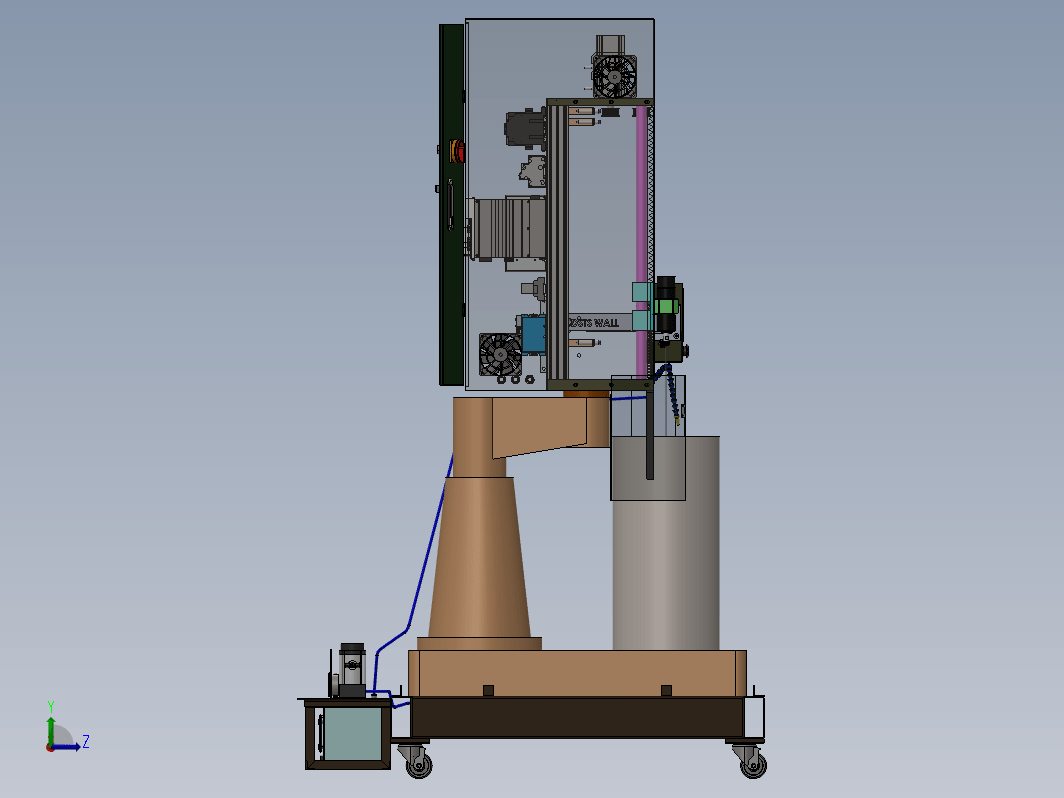Select the aluminum extrusion vertical post
The height and width of the screenshot is (798, 1064).
[x=557, y=242]
